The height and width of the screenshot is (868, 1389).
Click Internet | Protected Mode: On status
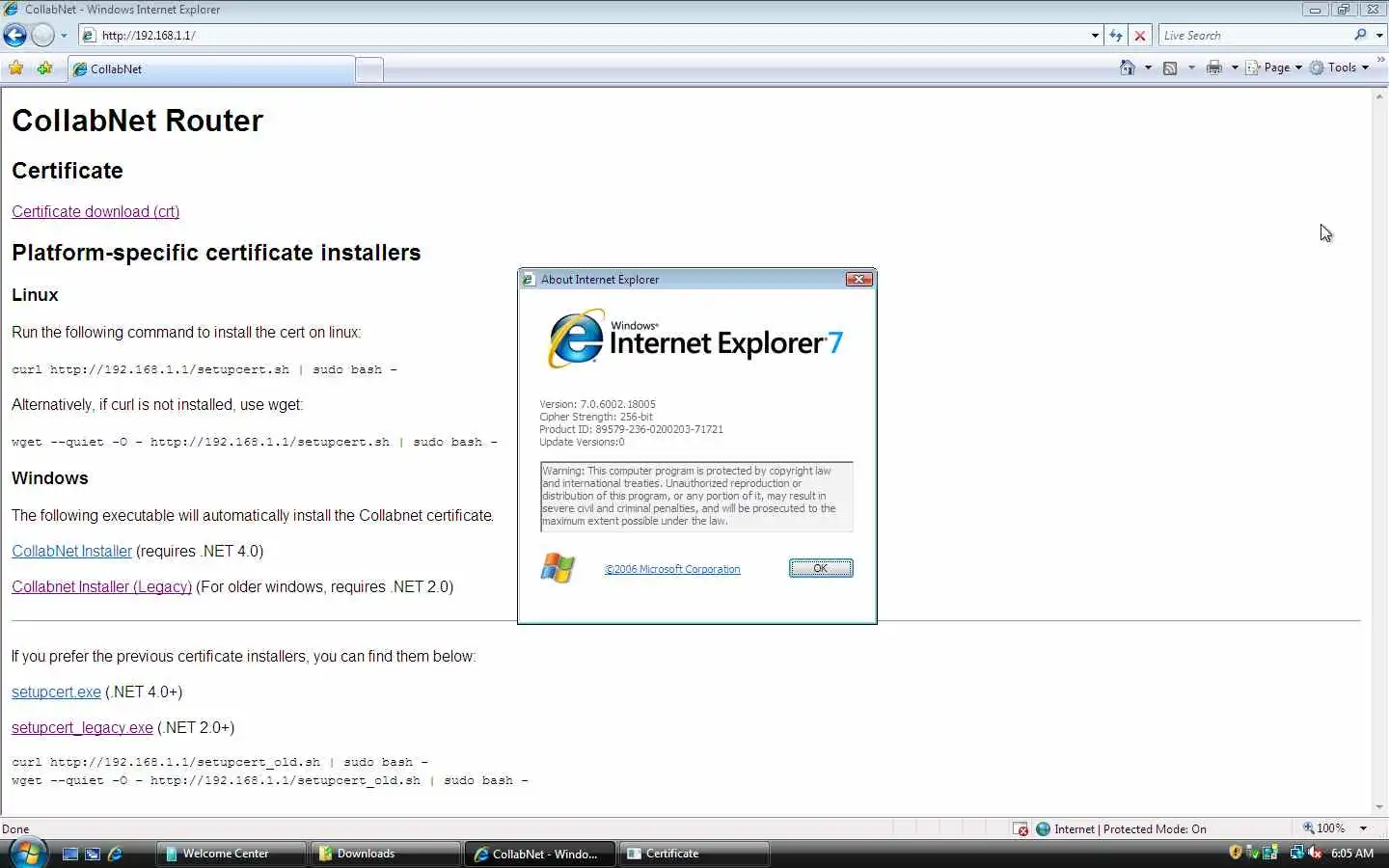point(1130,828)
